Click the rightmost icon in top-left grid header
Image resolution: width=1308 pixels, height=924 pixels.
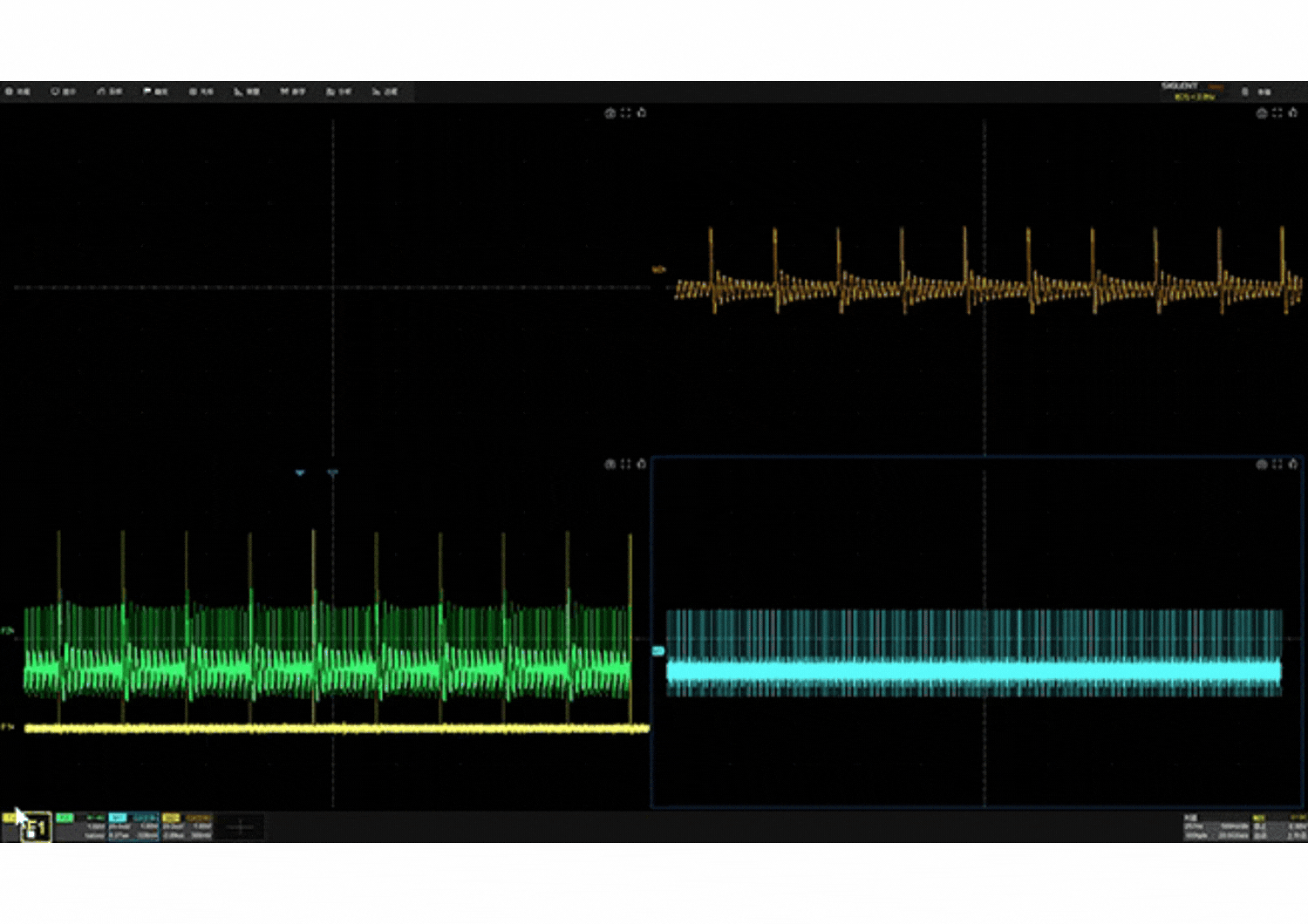tap(642, 113)
